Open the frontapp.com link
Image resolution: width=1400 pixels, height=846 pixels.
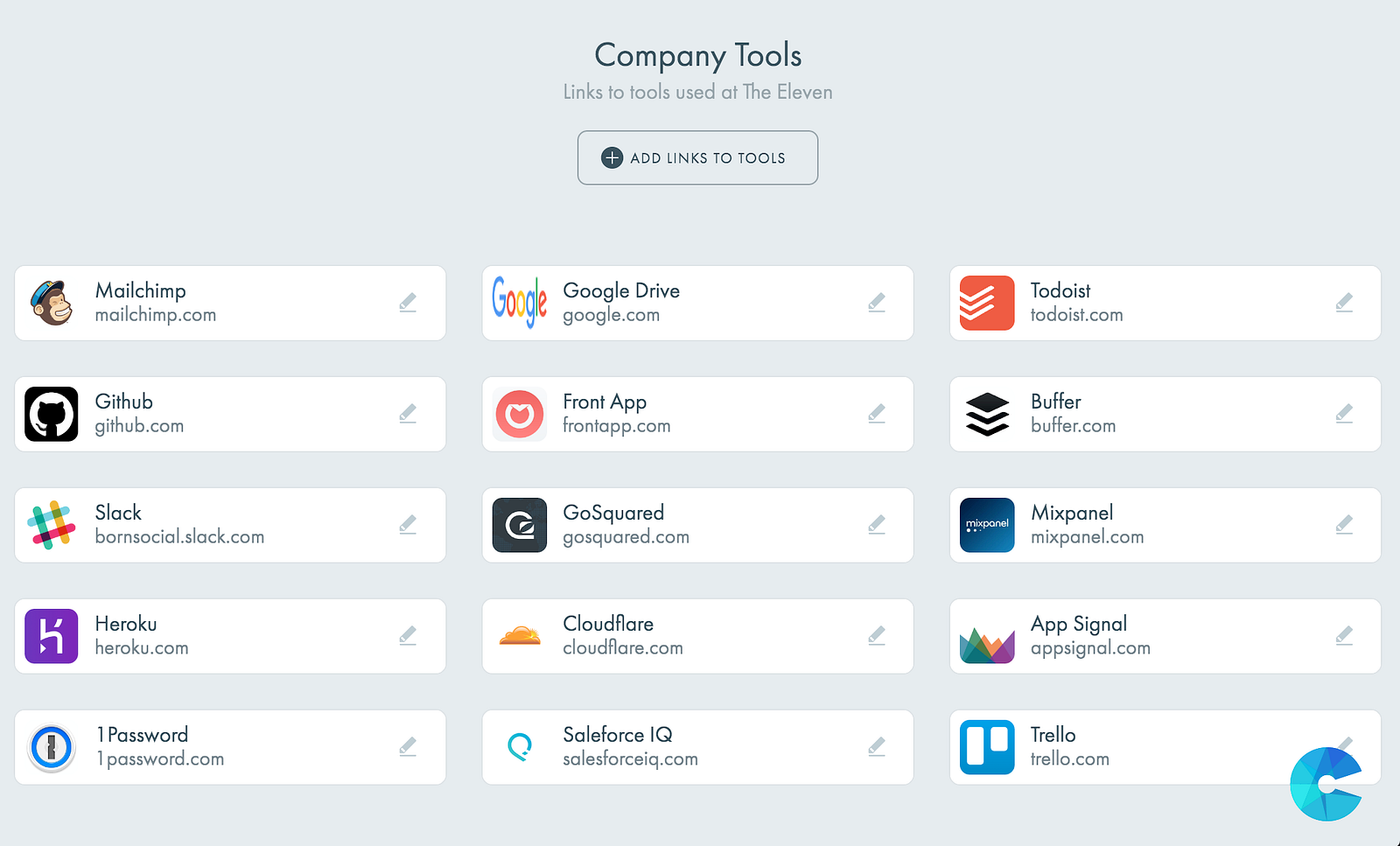(616, 426)
